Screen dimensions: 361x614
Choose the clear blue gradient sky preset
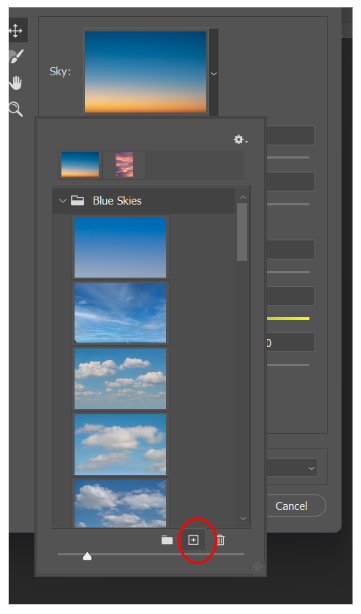(x=120, y=247)
